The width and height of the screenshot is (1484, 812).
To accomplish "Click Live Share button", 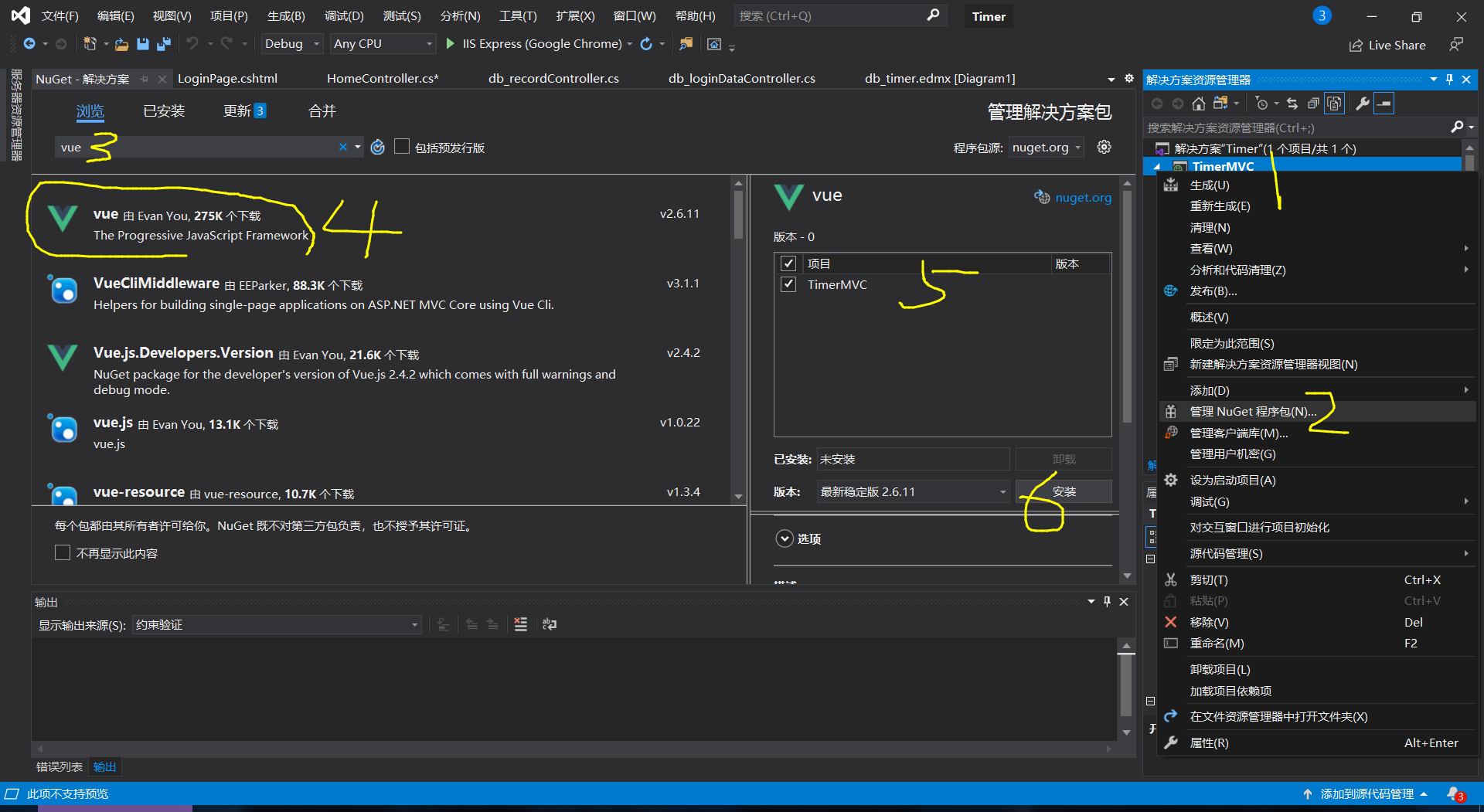I will 1387,45.
